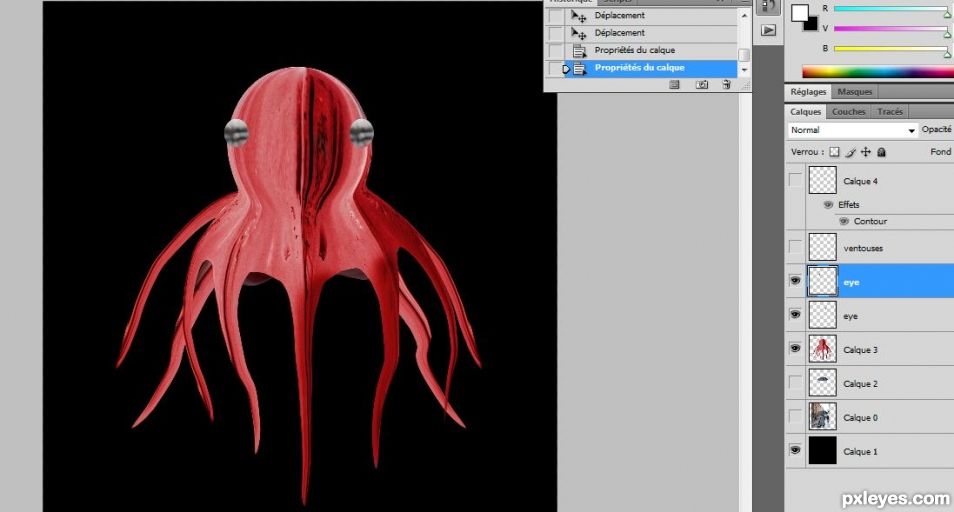Show the Calque 4 layer

pyautogui.click(x=795, y=181)
